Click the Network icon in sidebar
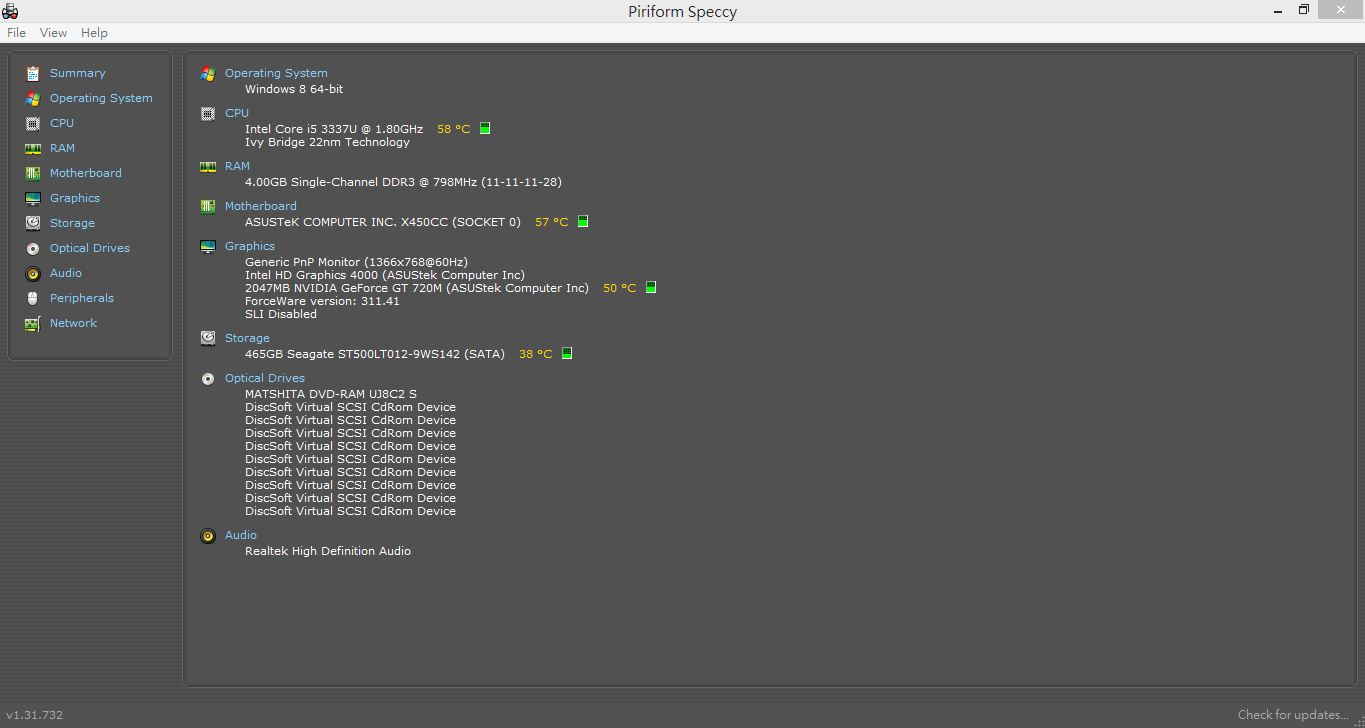1365x728 pixels. 33,323
